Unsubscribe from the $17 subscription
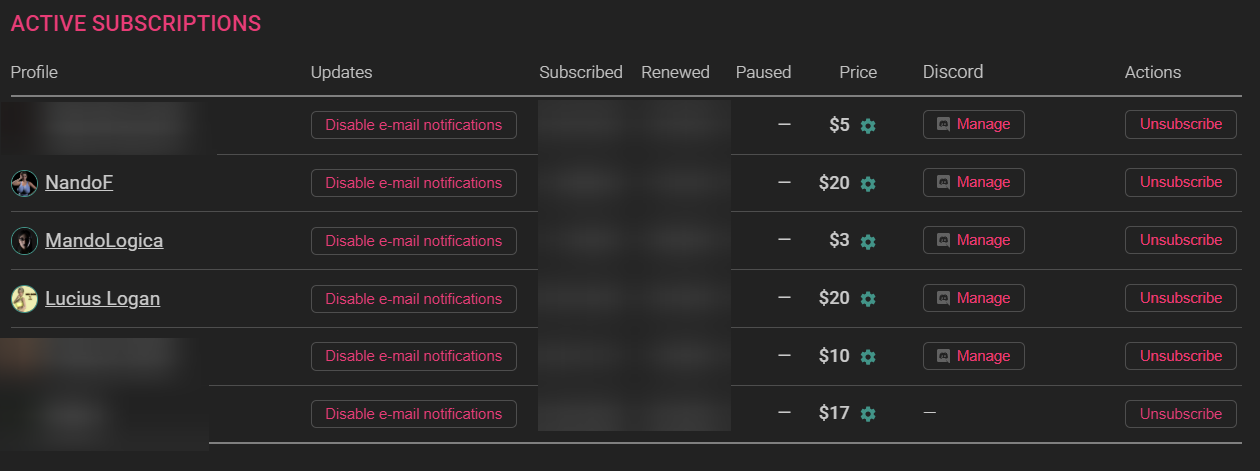1260x471 pixels. pyautogui.click(x=1181, y=414)
